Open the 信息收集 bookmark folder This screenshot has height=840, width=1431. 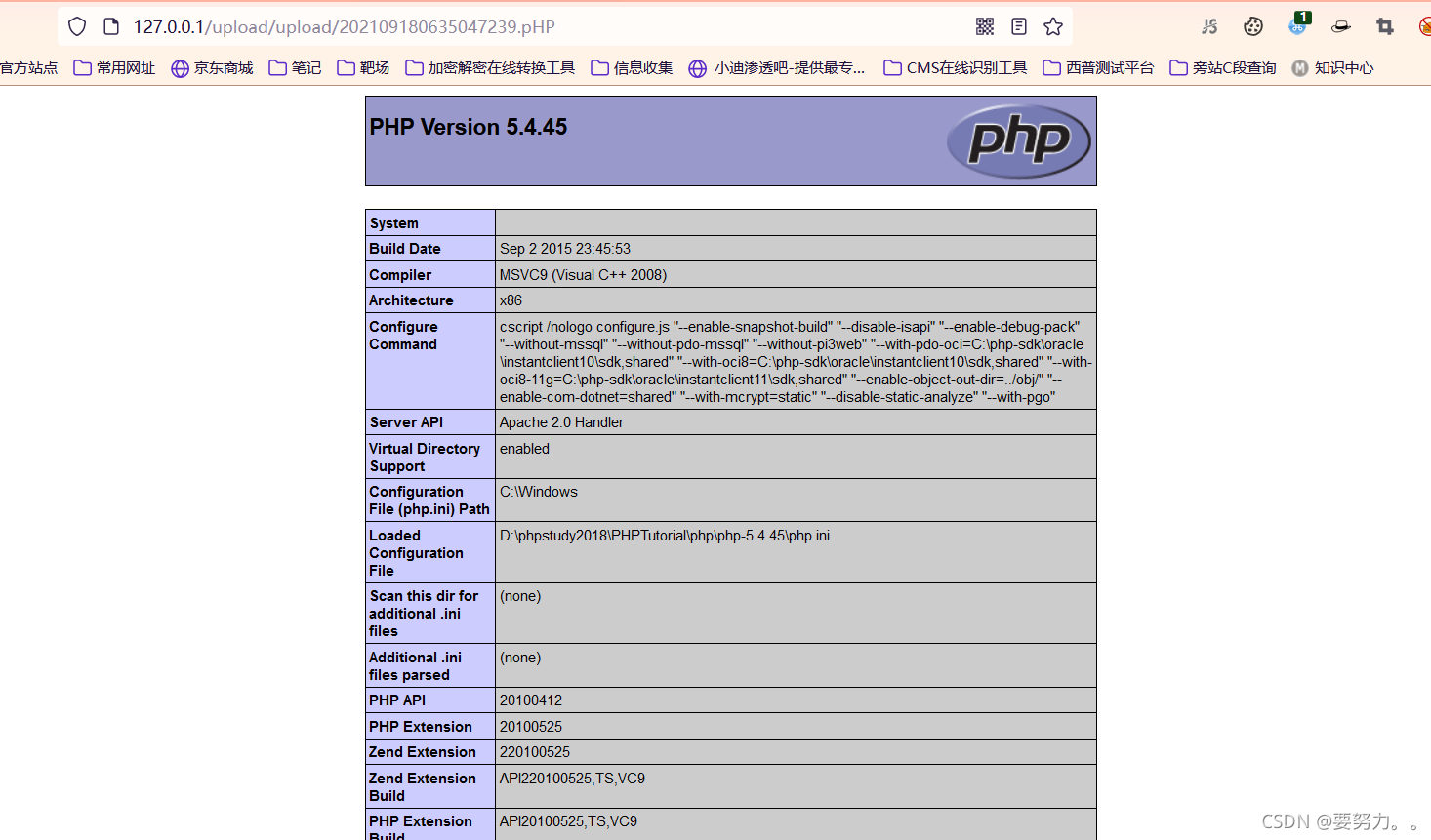coord(632,67)
